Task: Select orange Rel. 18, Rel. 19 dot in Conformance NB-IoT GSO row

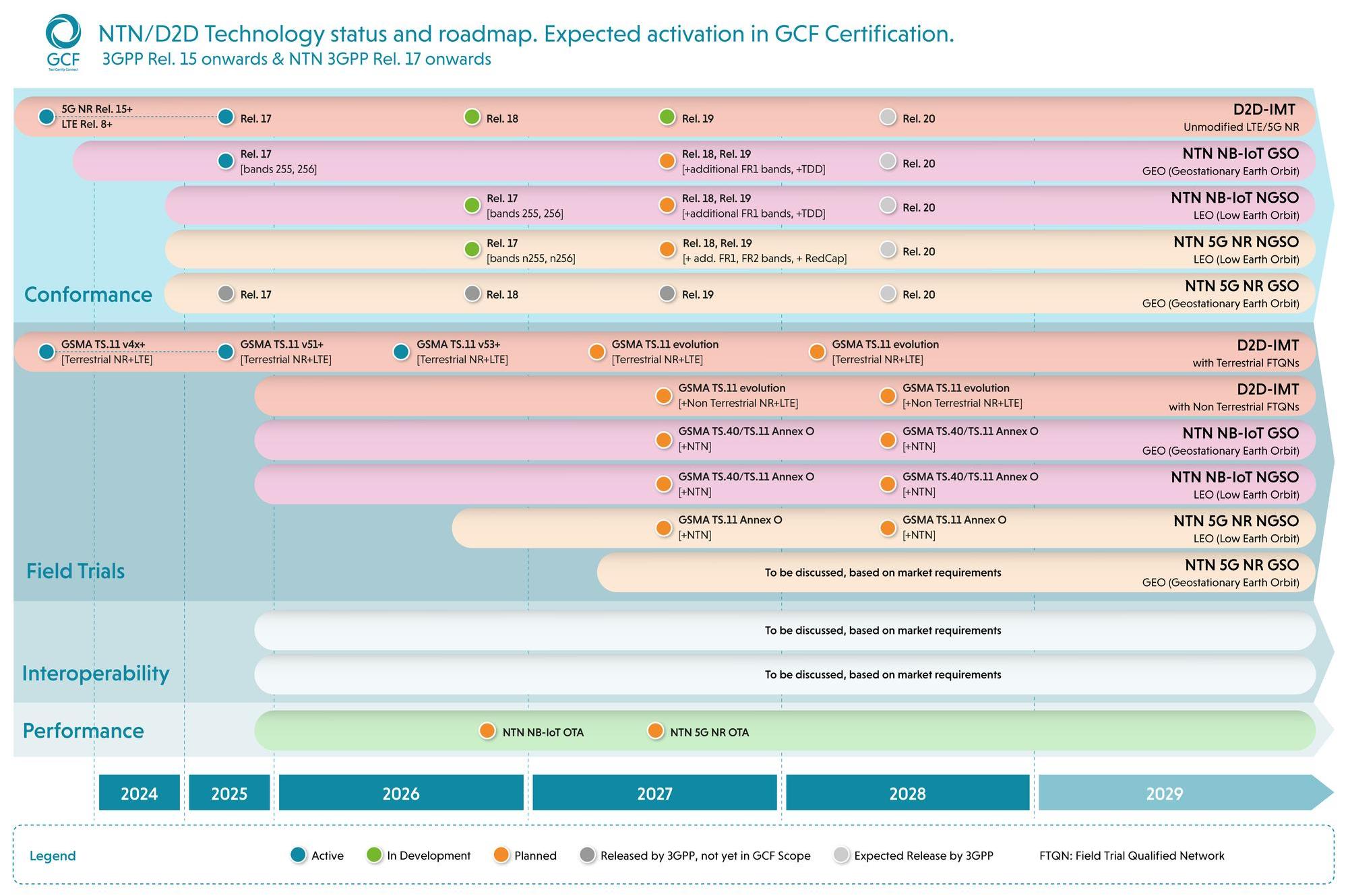Action: [x=667, y=161]
